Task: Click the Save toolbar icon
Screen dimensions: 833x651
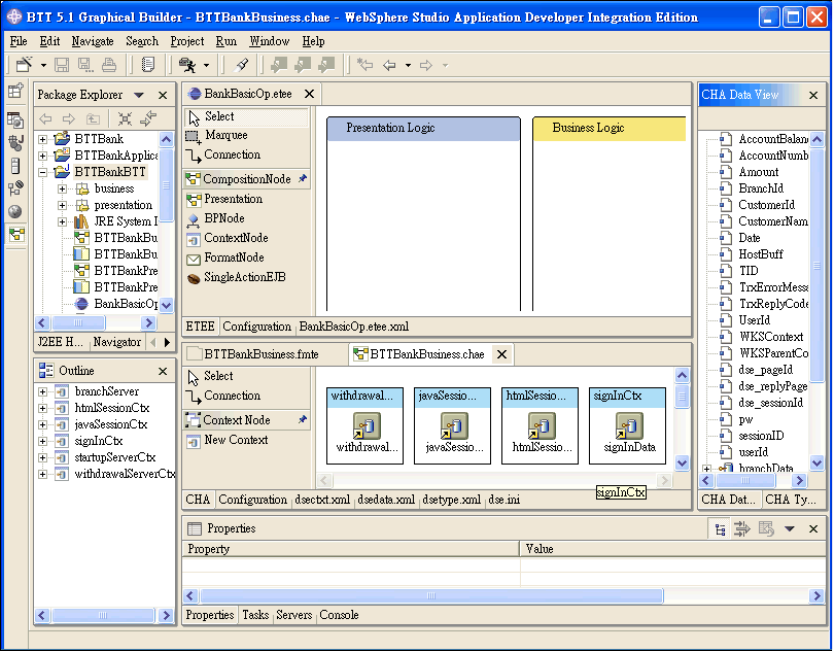Action: click(x=62, y=65)
